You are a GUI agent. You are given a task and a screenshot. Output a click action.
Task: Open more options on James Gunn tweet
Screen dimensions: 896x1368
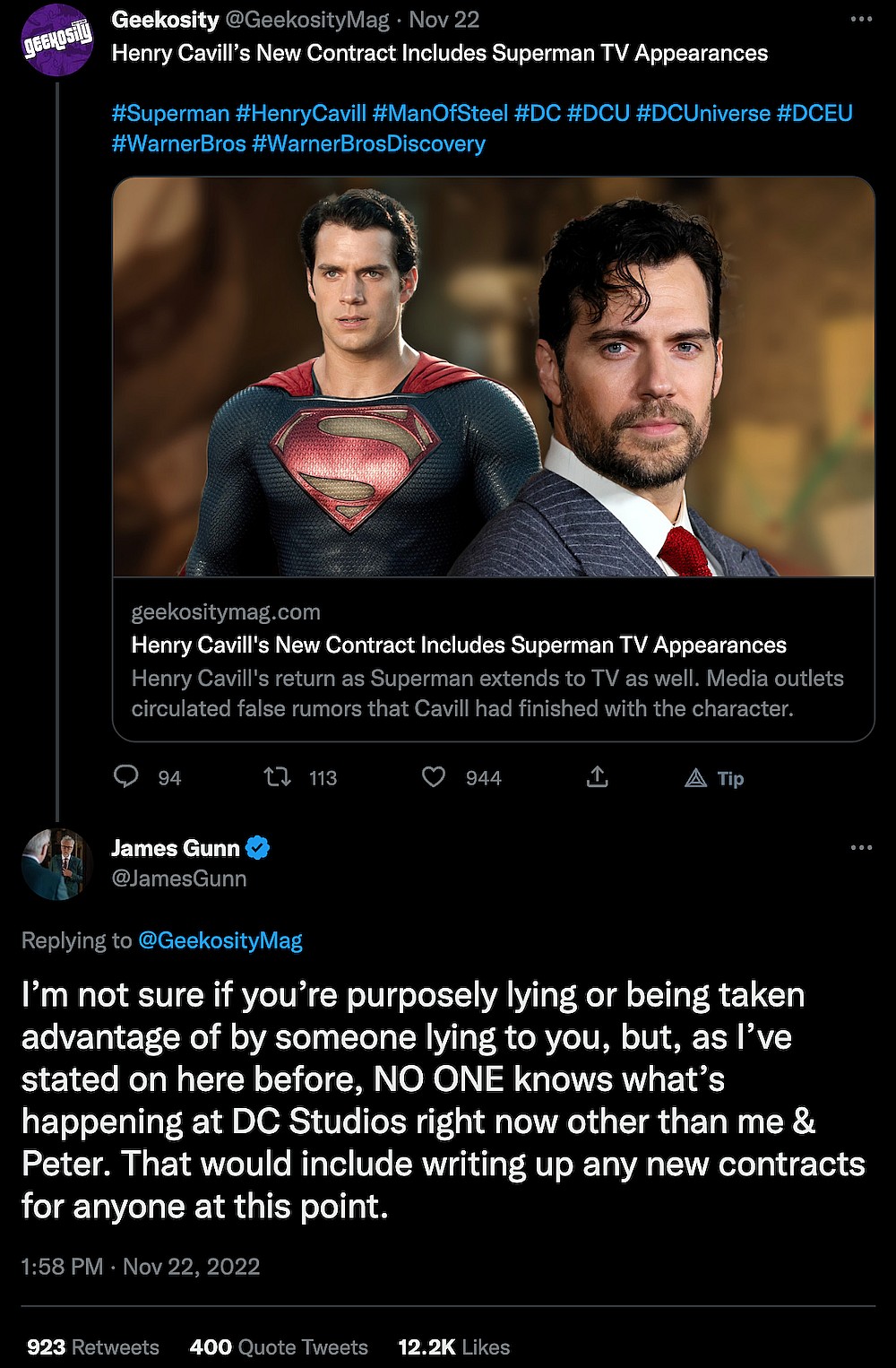click(x=860, y=848)
